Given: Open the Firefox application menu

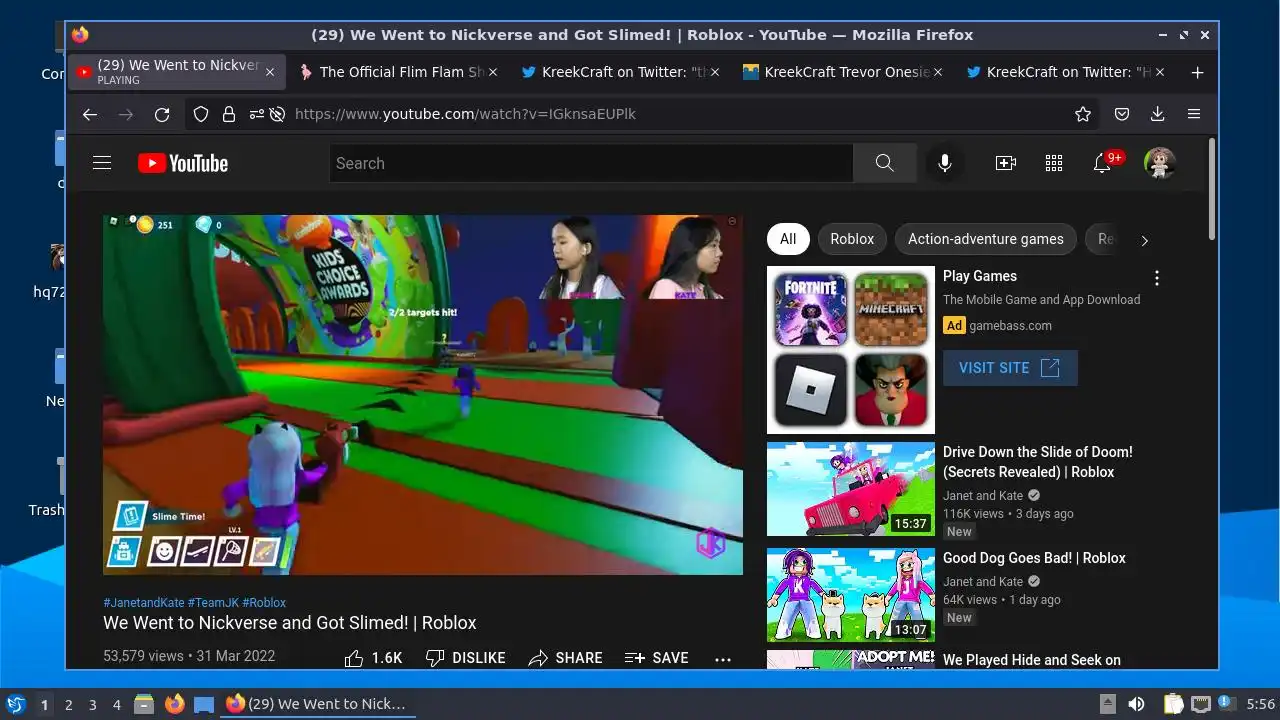Looking at the screenshot, I should point(1194,114).
